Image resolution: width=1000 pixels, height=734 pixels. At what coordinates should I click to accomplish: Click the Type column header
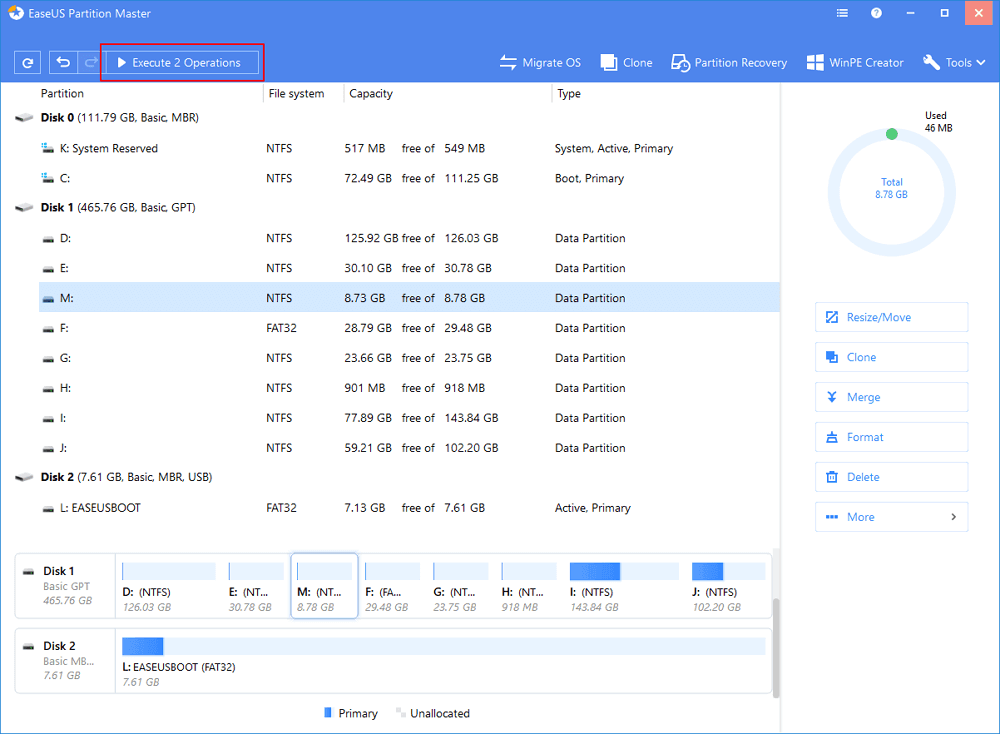click(x=569, y=94)
